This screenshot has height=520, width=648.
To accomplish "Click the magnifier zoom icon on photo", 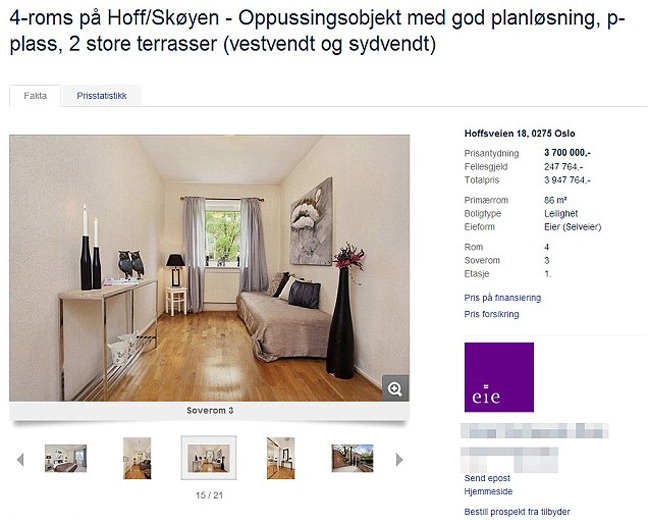I will 395,388.
